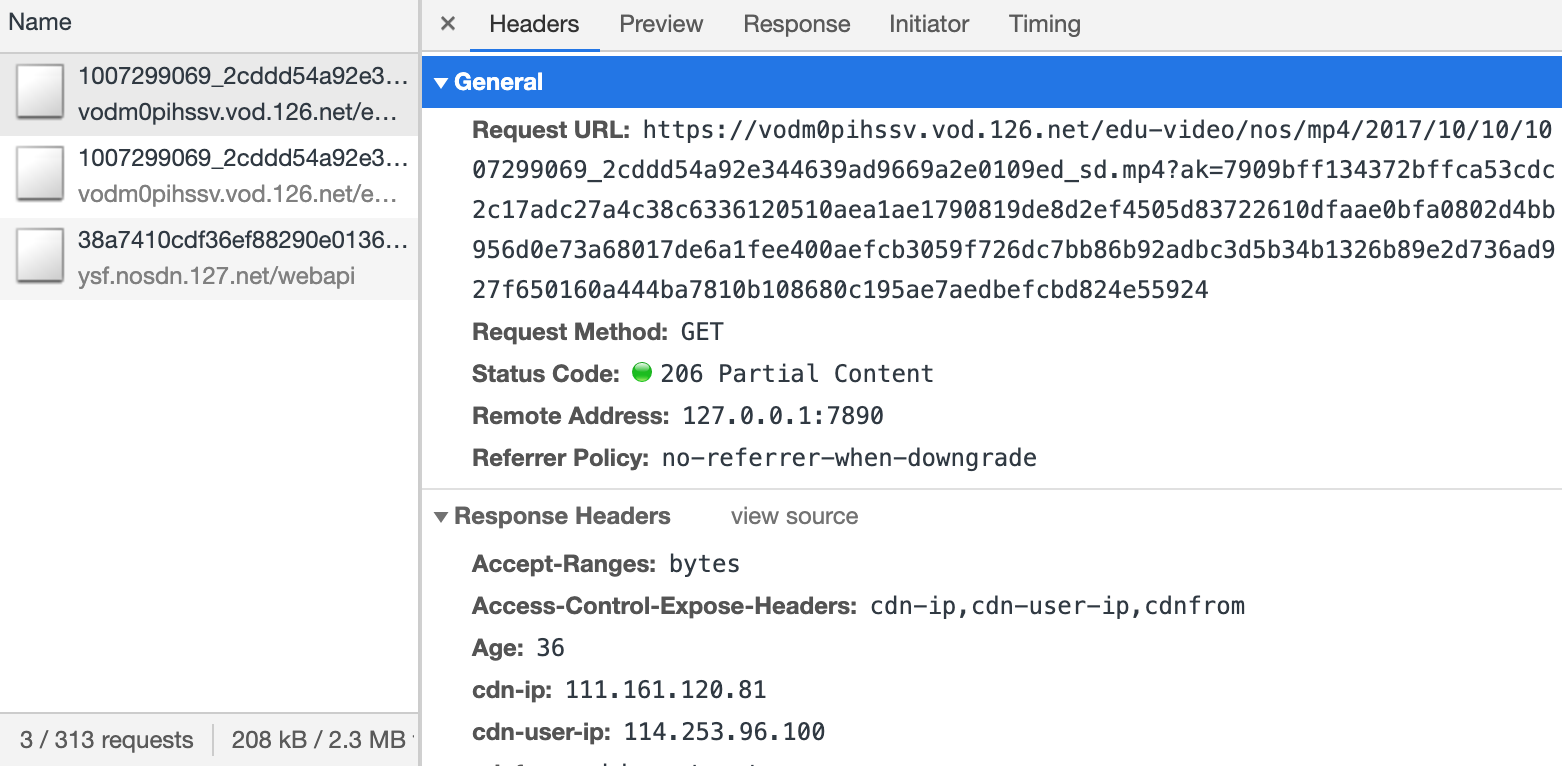The height and width of the screenshot is (766, 1562).
Task: Click view source for Response Headers
Action: tap(794, 516)
